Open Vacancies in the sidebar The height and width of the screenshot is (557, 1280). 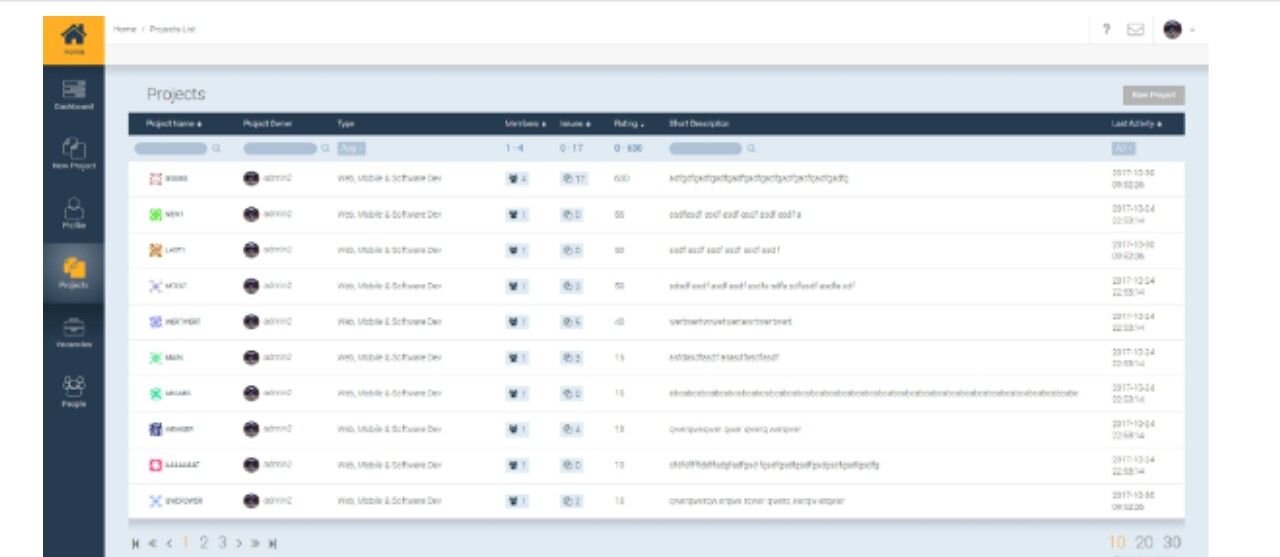coord(73,333)
